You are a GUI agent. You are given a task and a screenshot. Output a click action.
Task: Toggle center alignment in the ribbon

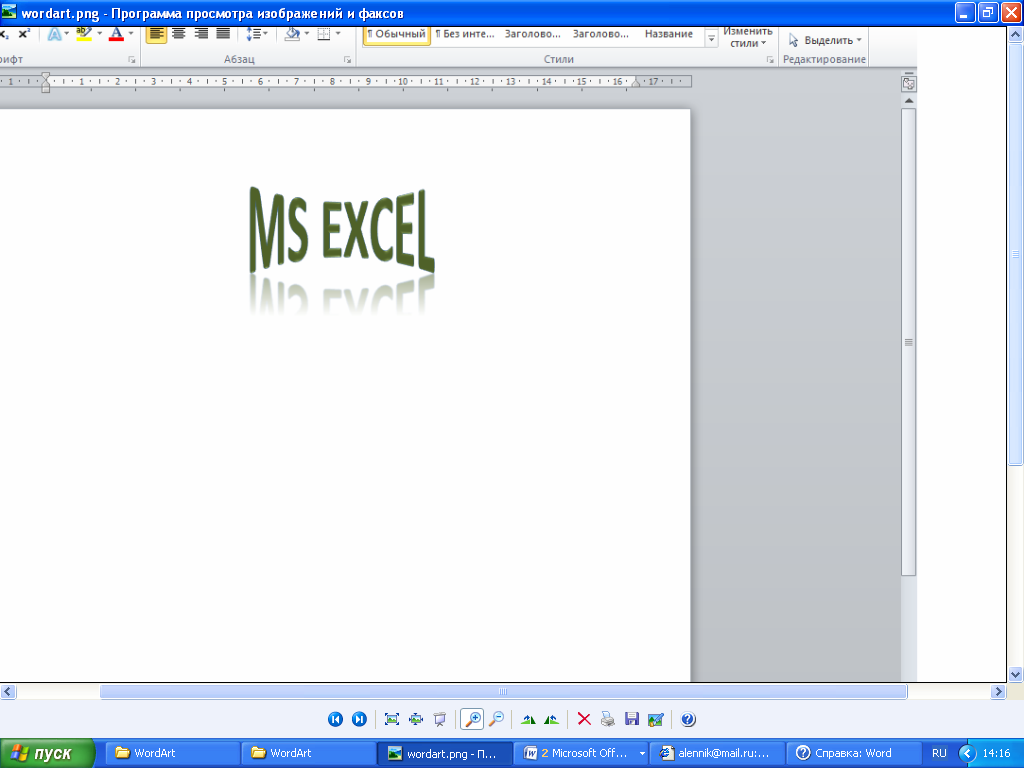tap(178, 34)
